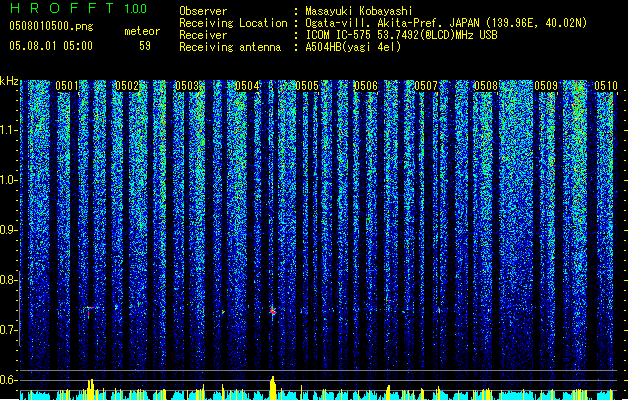Click the 'meteor' label
Viewport: 629px width, 400px height.
pyautogui.click(x=142, y=31)
